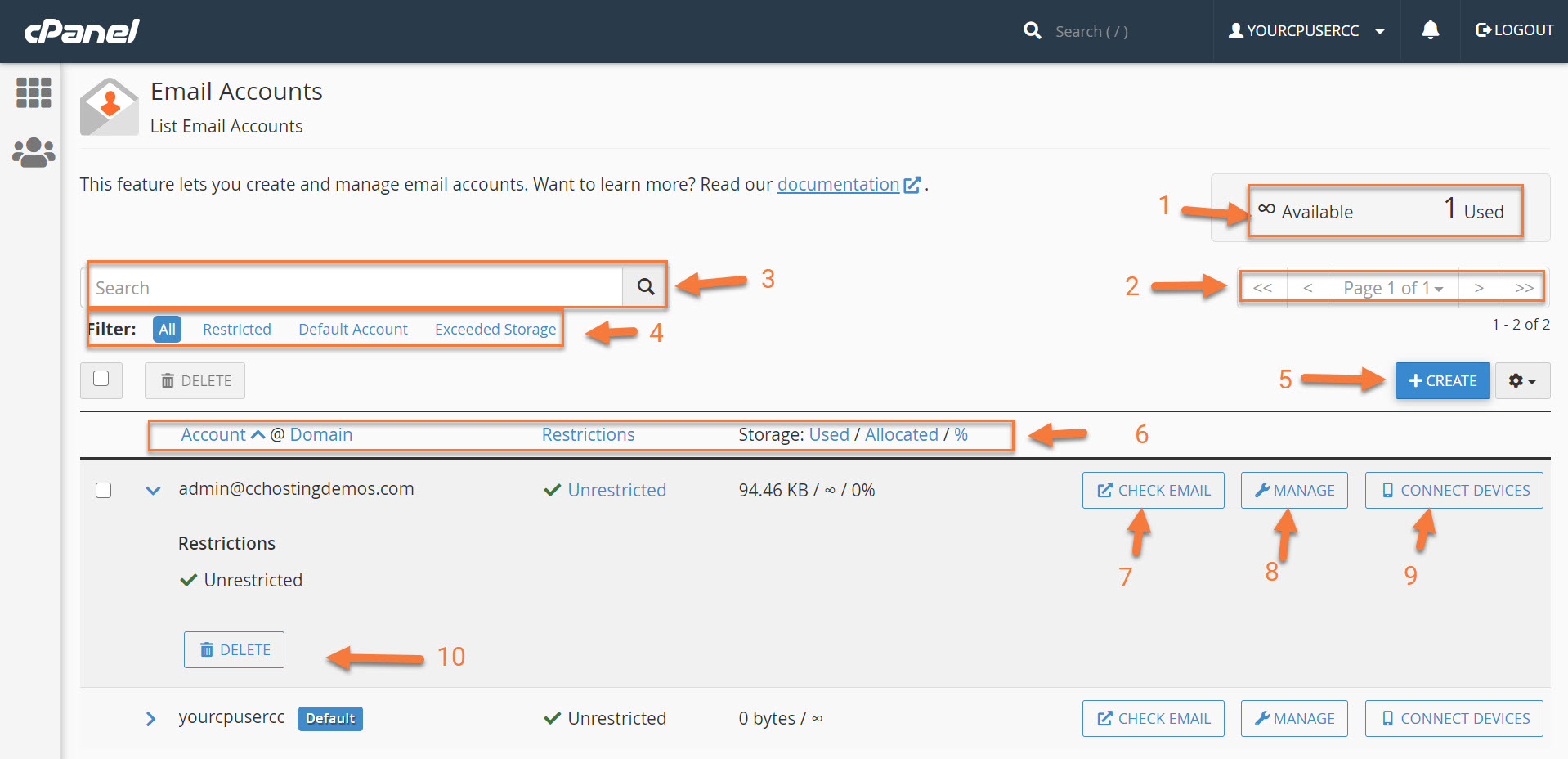Open Manage for the yourcpusercc account
1568x759 pixels.
click(1293, 718)
